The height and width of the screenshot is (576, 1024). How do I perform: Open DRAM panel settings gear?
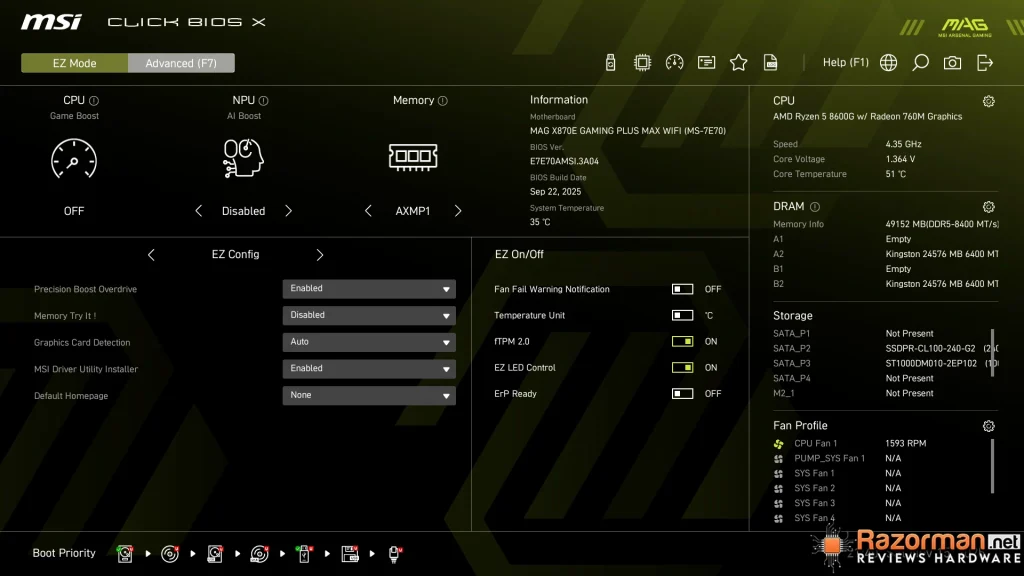989,207
